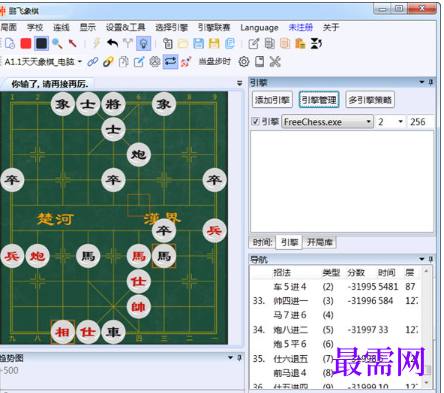Click the blue edit note icon
The image size is (444, 393).
pyautogui.click(x=139, y=62)
